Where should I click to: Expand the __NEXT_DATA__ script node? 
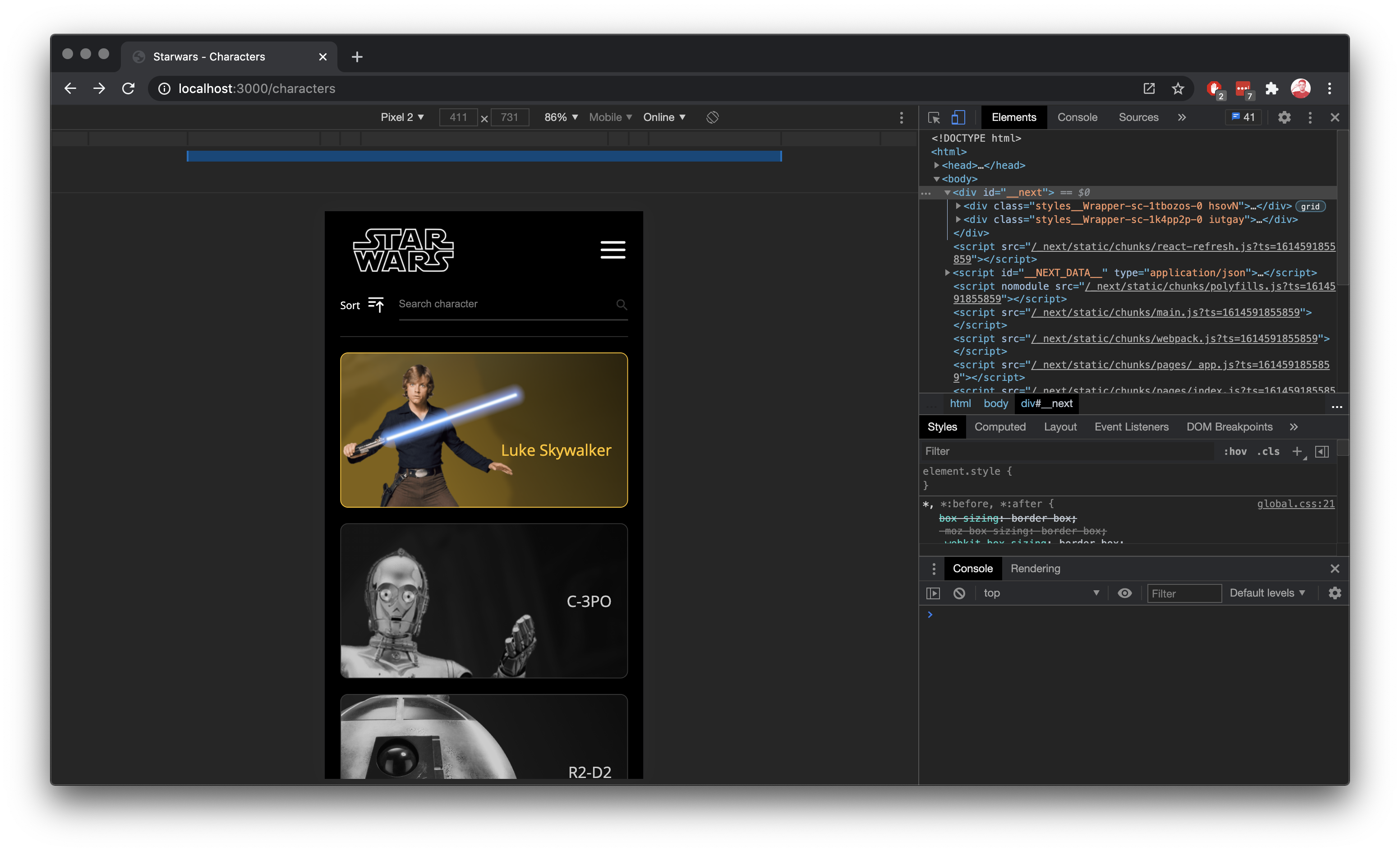coord(947,273)
